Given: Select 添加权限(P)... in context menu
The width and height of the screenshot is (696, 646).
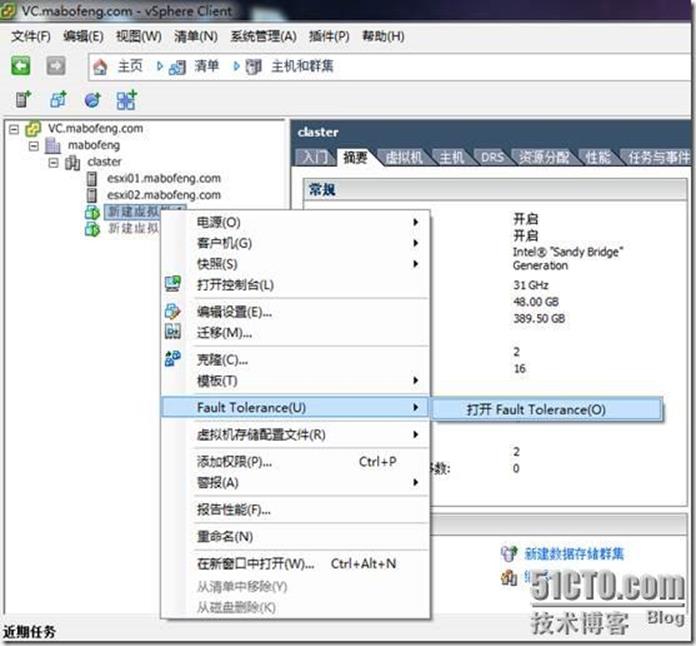Looking at the screenshot, I should pyautogui.click(x=295, y=462).
